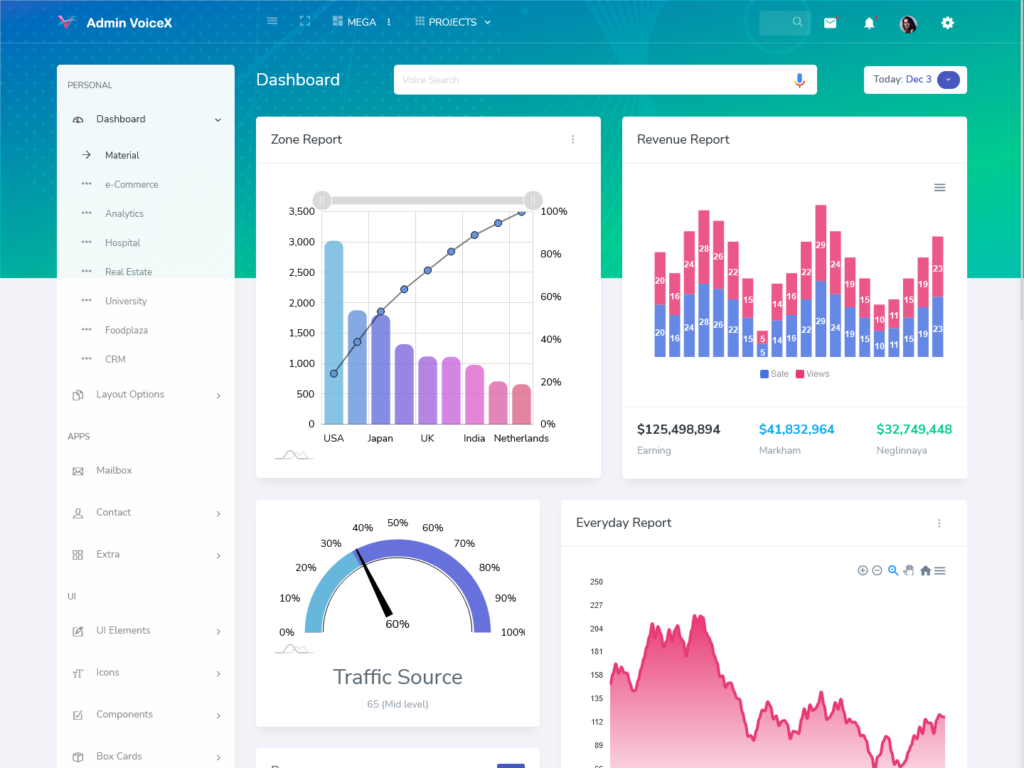This screenshot has height=768, width=1024.
Task: Open Revenue Report chart hamburger menu
Action: point(940,187)
